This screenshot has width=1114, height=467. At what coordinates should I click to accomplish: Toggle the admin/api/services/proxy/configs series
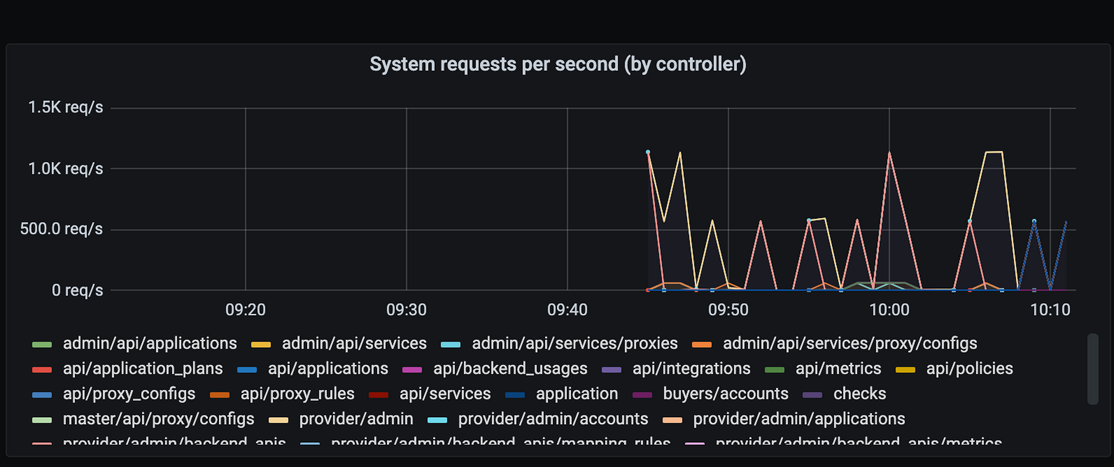[849, 343]
